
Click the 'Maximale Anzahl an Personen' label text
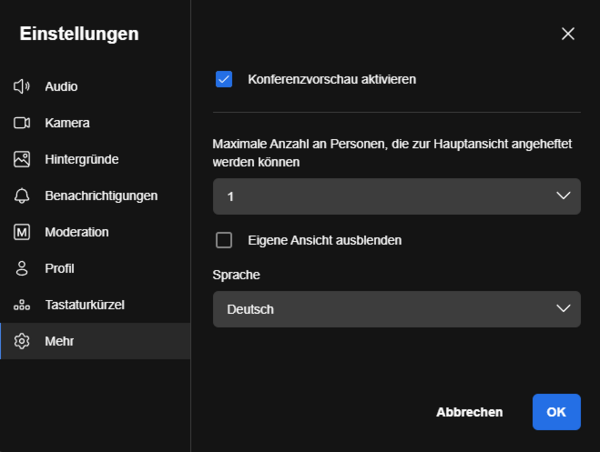pyautogui.click(x=392, y=153)
